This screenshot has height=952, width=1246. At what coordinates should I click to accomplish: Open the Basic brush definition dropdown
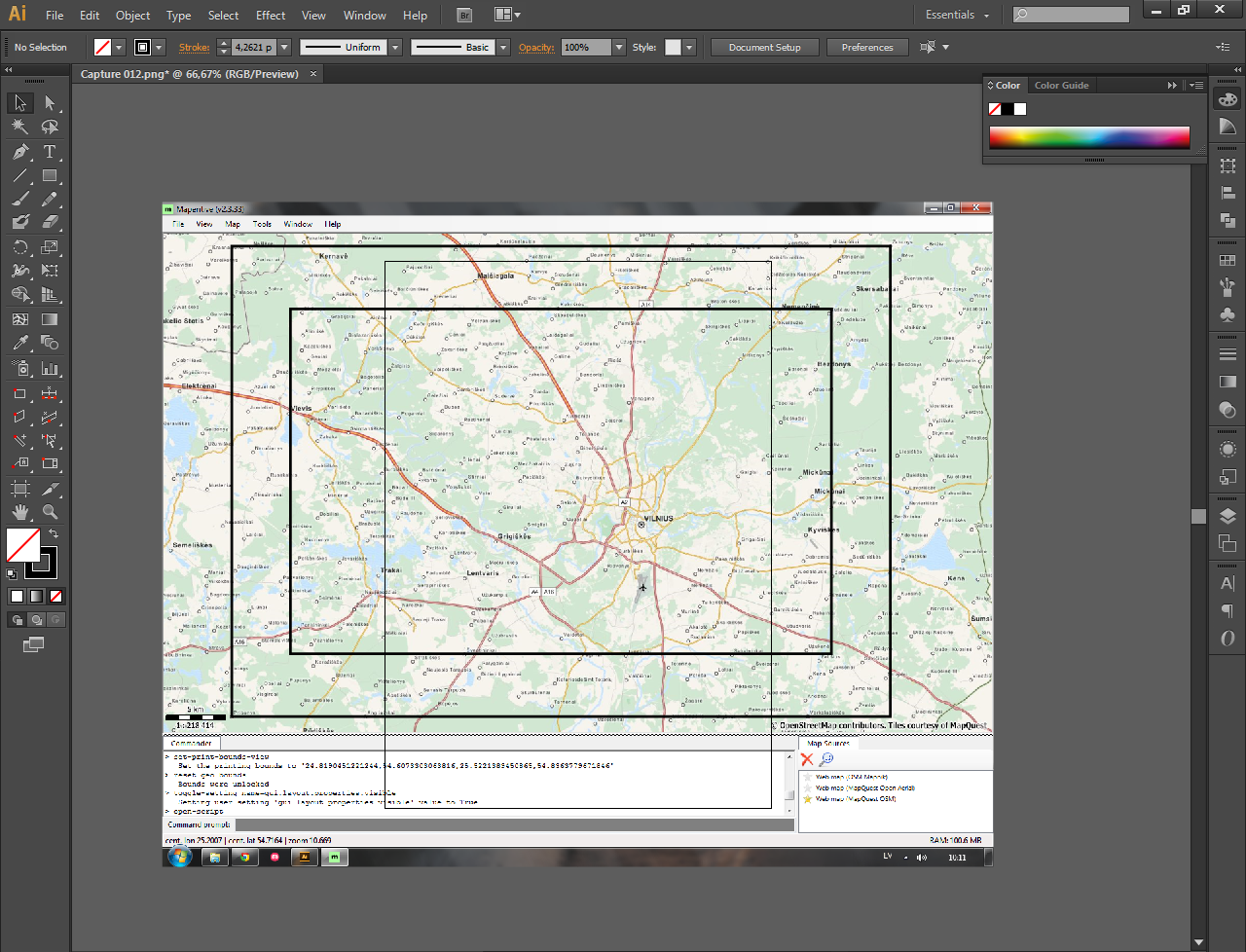click(x=502, y=47)
